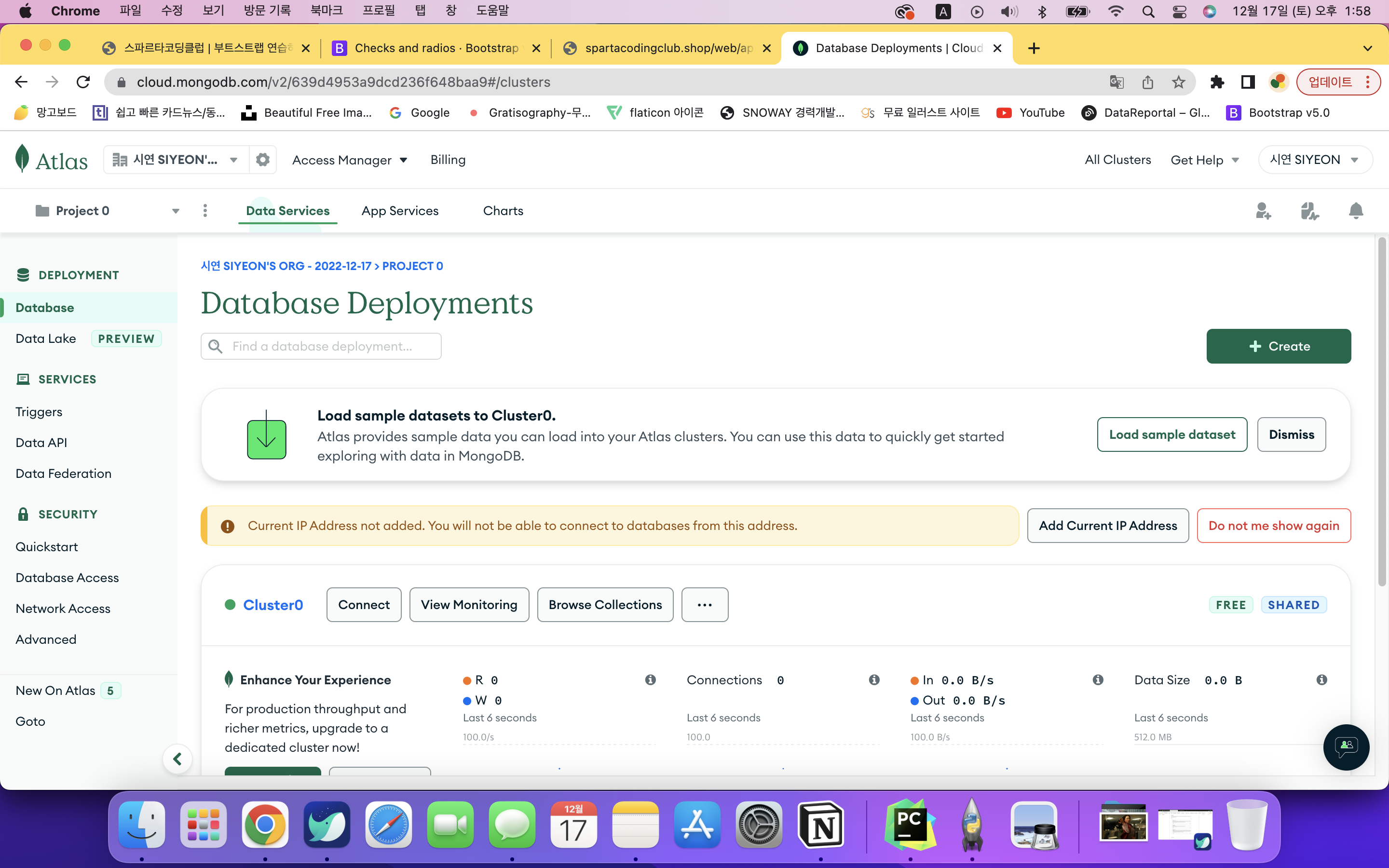Open PyCharm from the Dock
1389x868 pixels.
[x=910, y=825]
